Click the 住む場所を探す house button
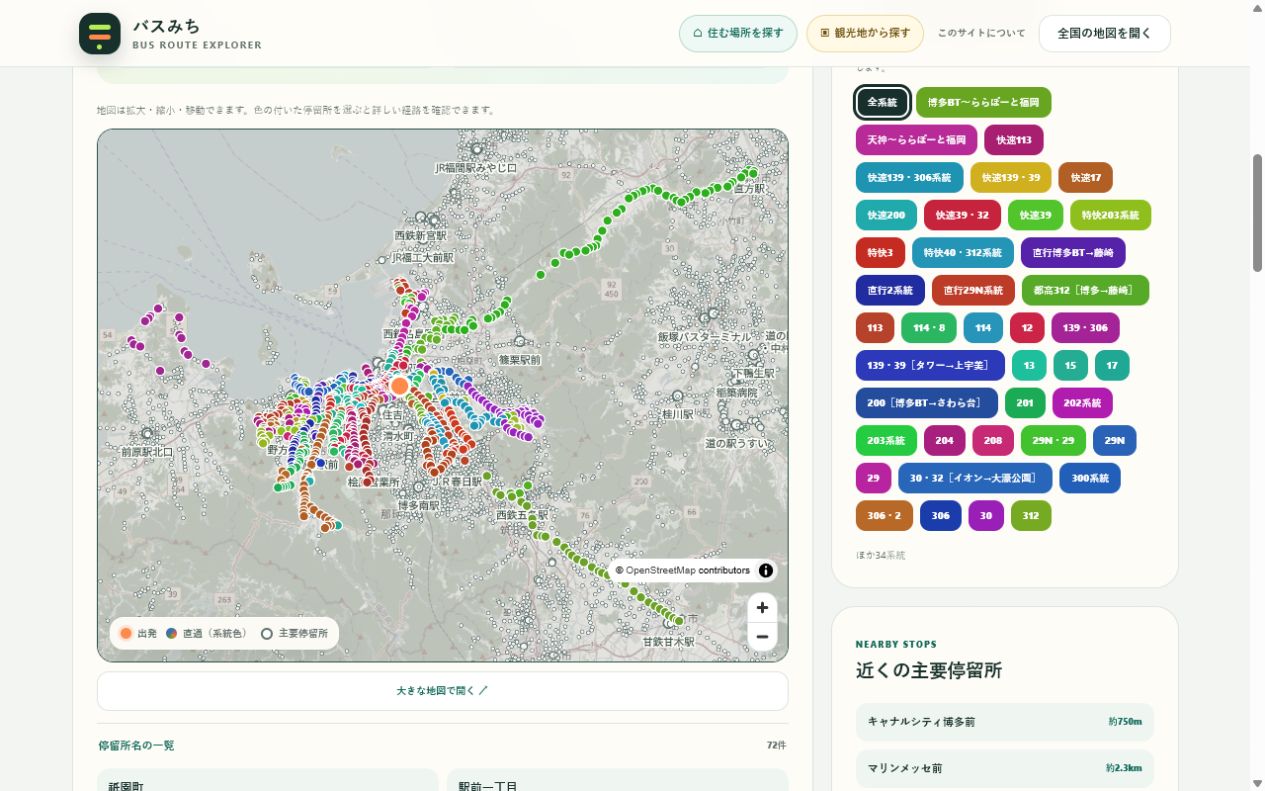 tap(738, 33)
